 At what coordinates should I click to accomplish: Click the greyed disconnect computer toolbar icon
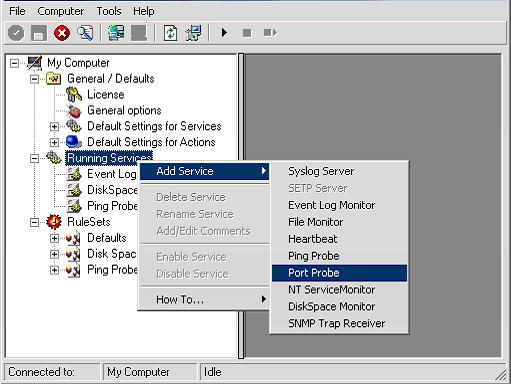(x=139, y=33)
